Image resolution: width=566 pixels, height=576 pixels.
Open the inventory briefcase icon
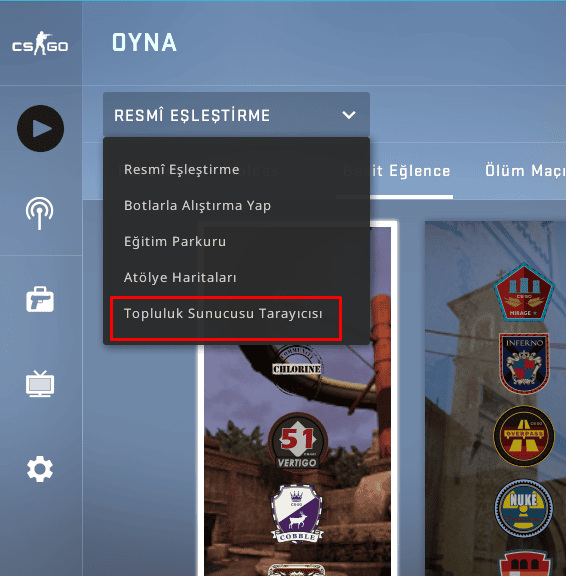40,299
